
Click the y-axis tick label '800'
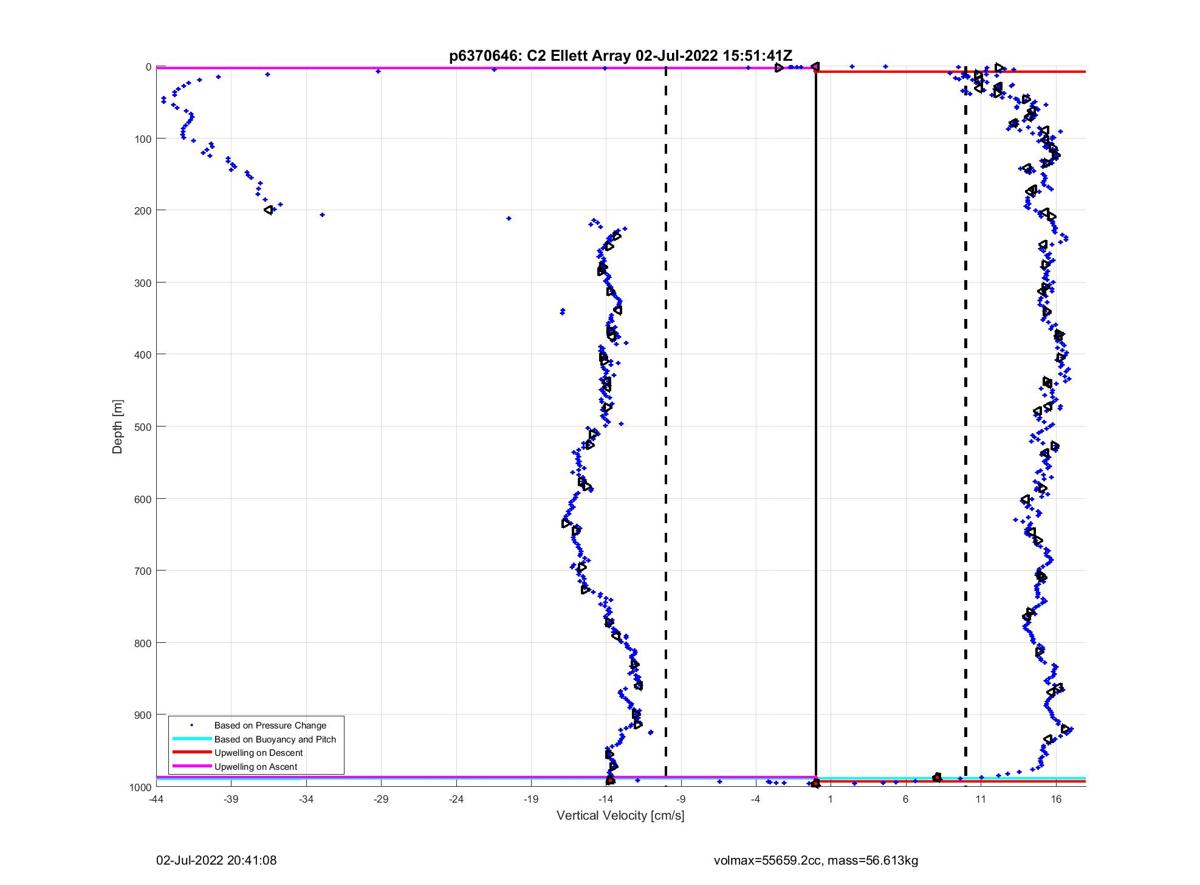pos(142,643)
